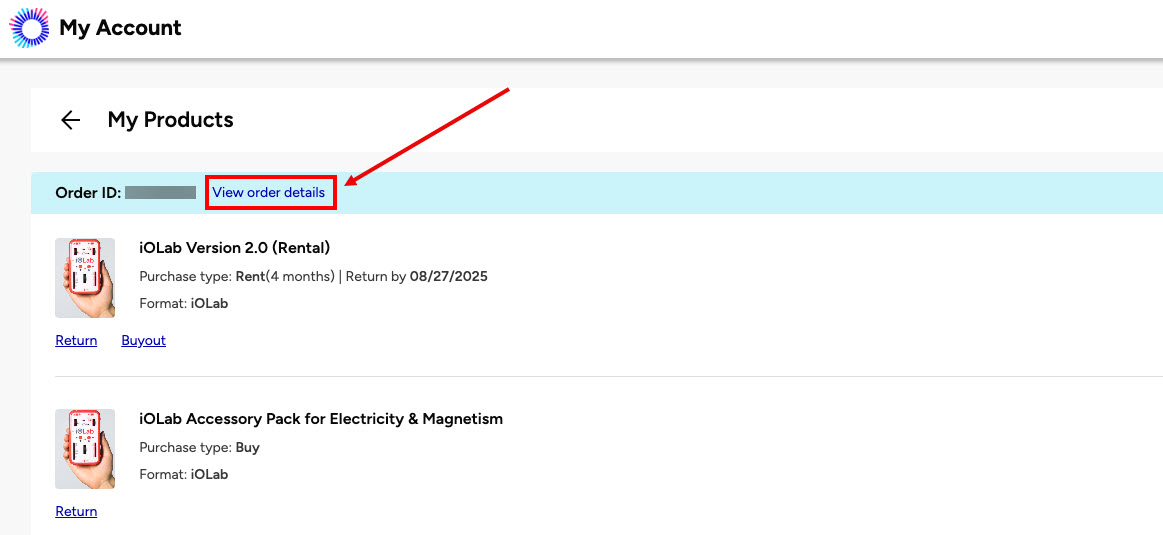Viewport: 1163px width, 535px height.
Task: Click Format: iOLab under the Accessory Pack
Action: tap(184, 474)
